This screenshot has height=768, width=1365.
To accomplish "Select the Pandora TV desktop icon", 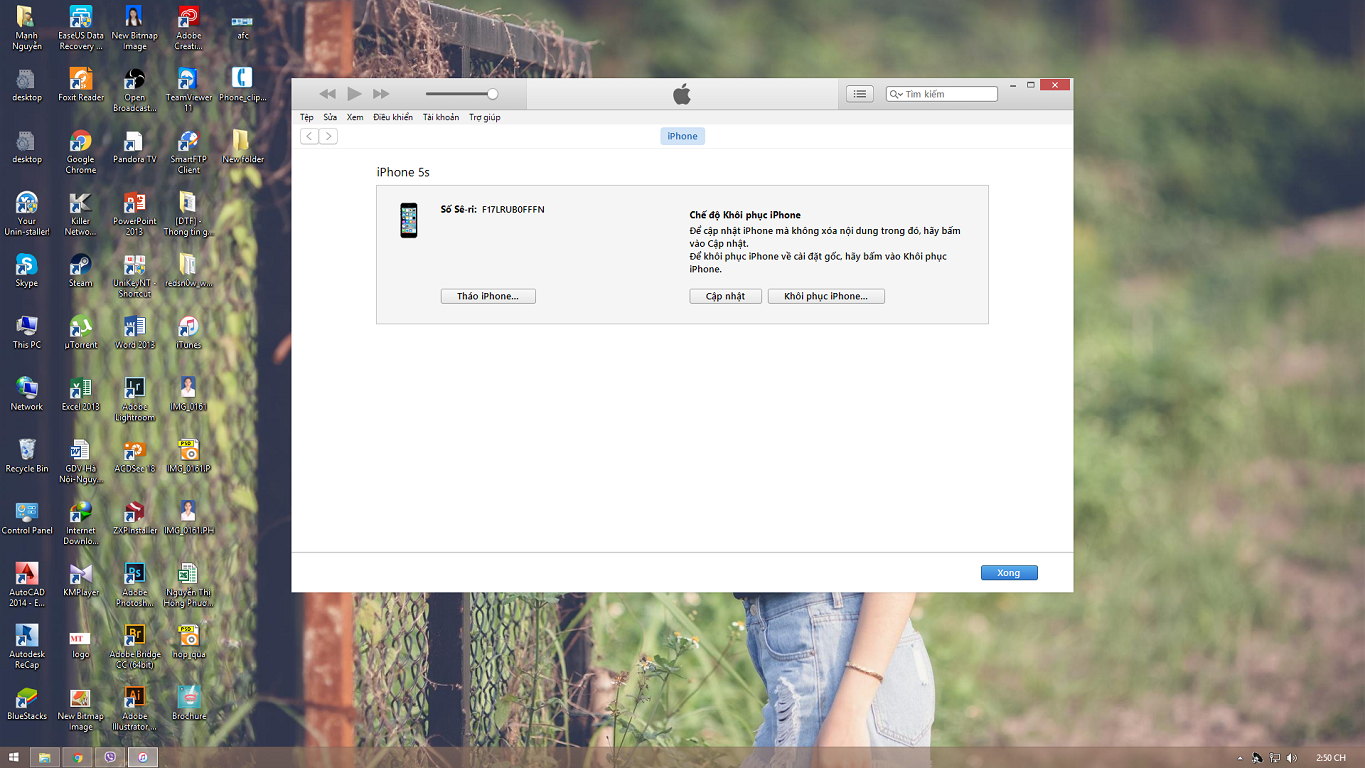I will [x=135, y=146].
